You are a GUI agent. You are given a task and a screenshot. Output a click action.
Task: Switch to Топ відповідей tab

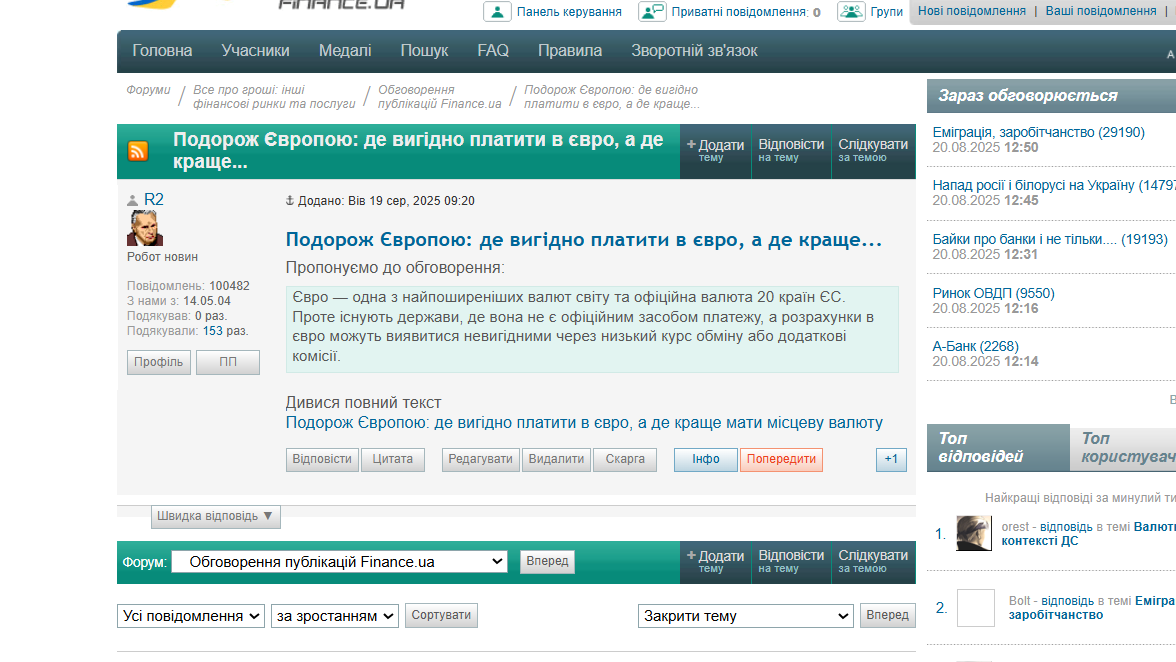998,448
